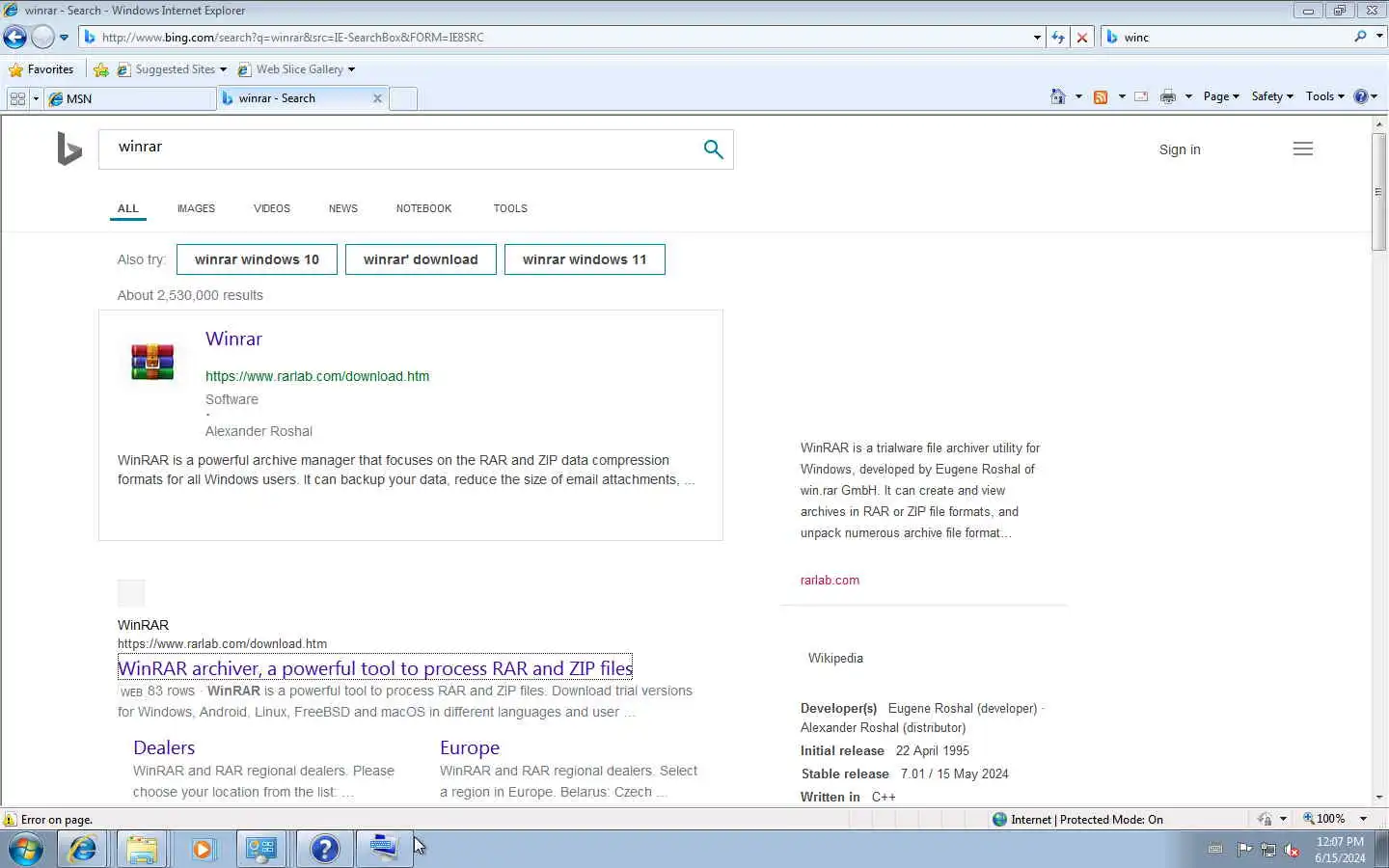Open the Web Slice Gallery dropdown
The height and width of the screenshot is (868, 1389).
[x=296, y=69]
